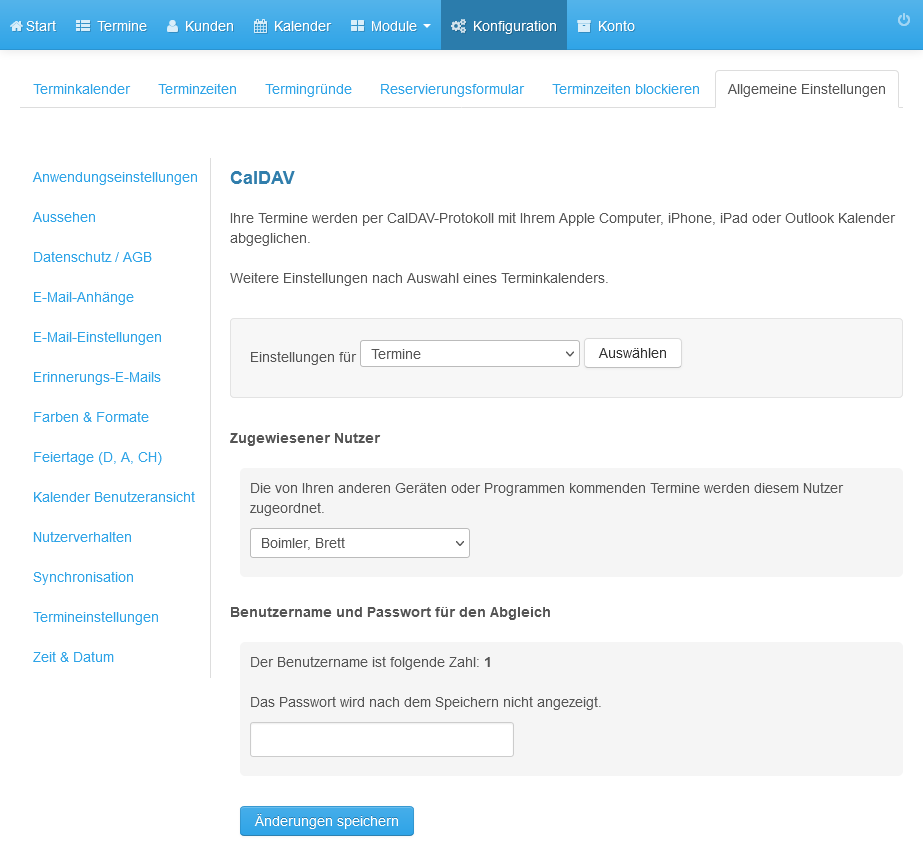Image resolution: width=923 pixels, height=848 pixels.
Task: Click 'Der Benutzername ist folgende Zahl: 1'
Action: pyautogui.click(x=371, y=662)
